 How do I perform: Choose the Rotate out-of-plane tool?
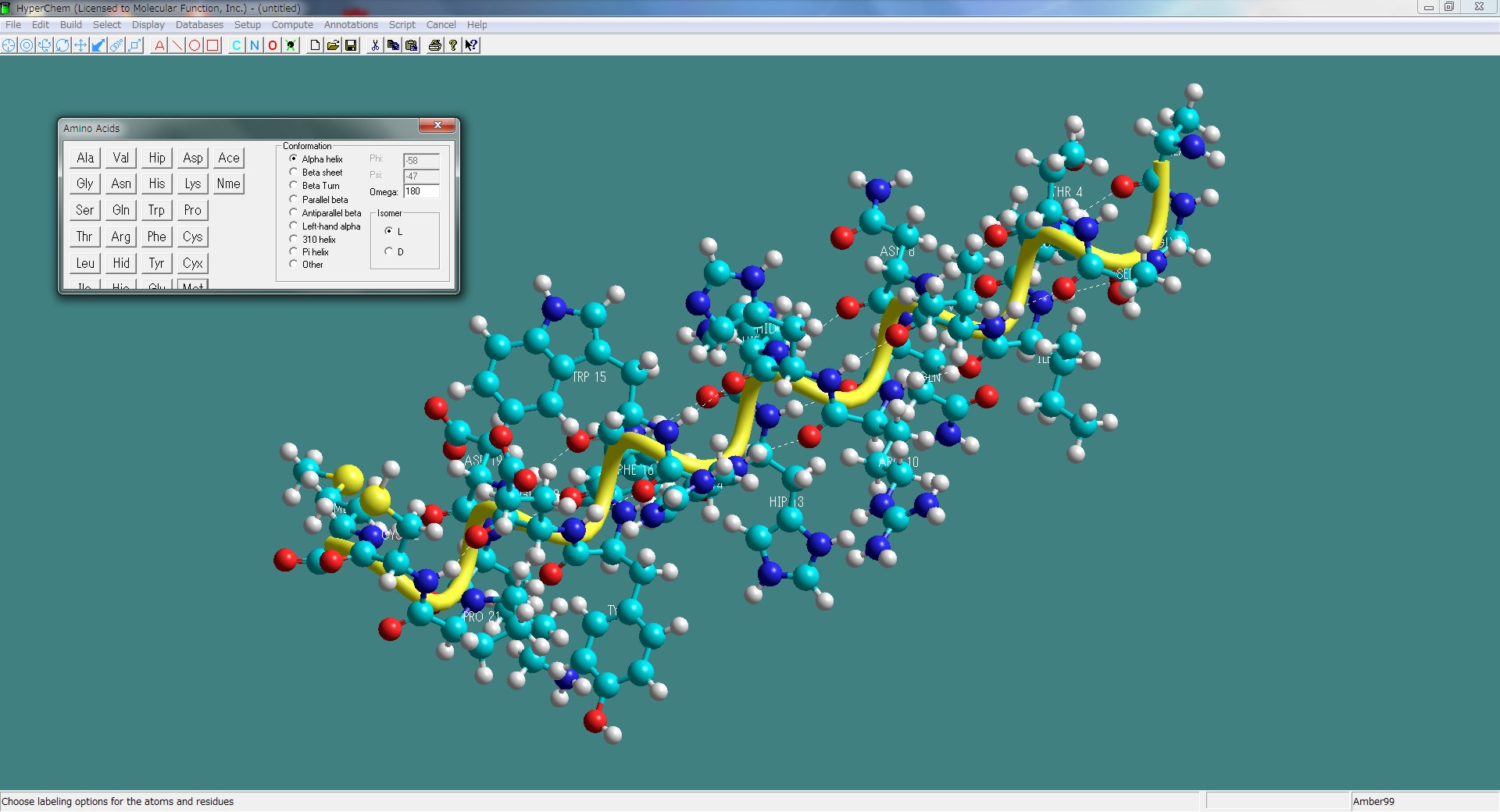(45, 45)
